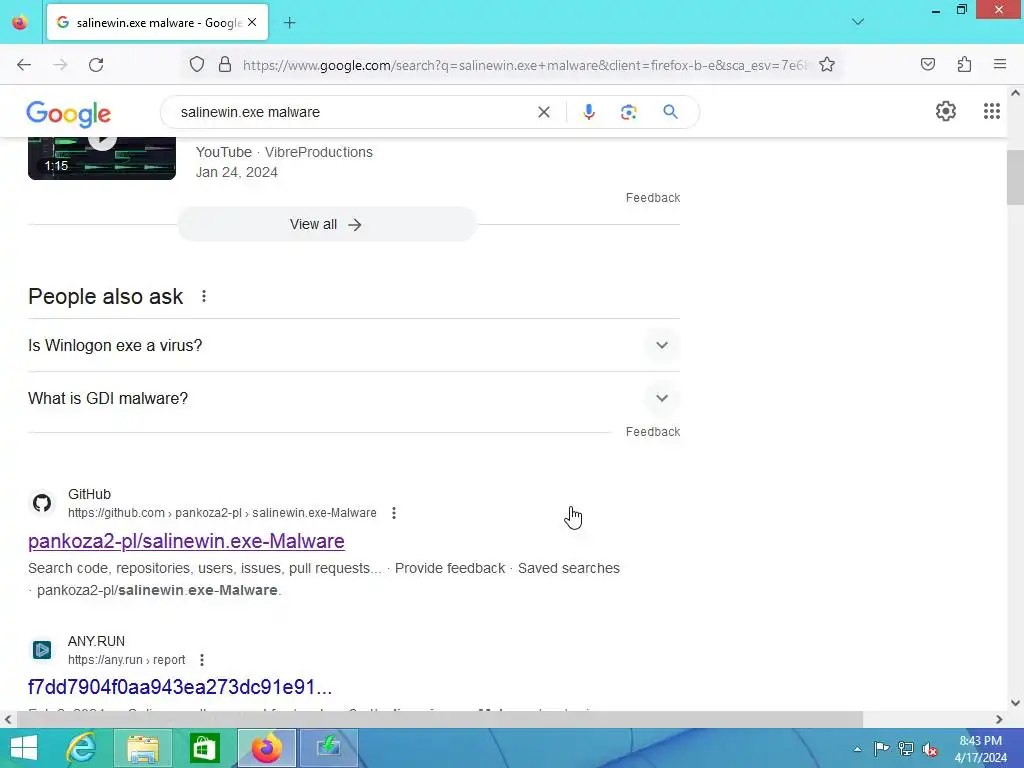
Task: Open the Windows Start button
Action: pos(24,748)
